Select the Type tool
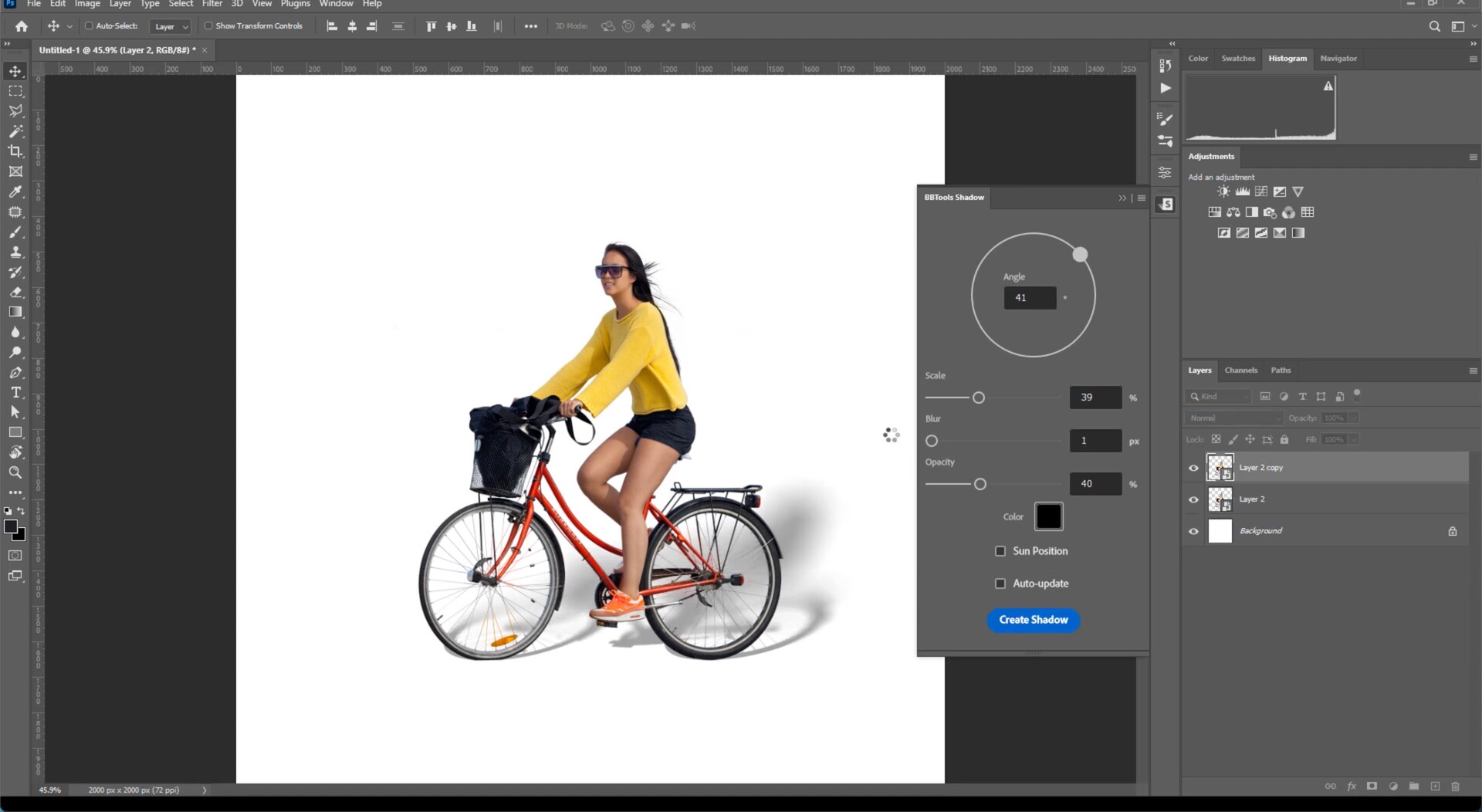This screenshot has width=1482, height=812. point(15,392)
